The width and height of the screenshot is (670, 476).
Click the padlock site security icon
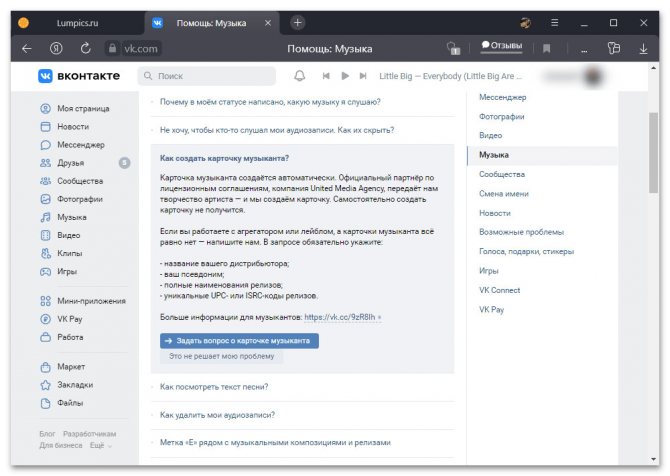112,49
